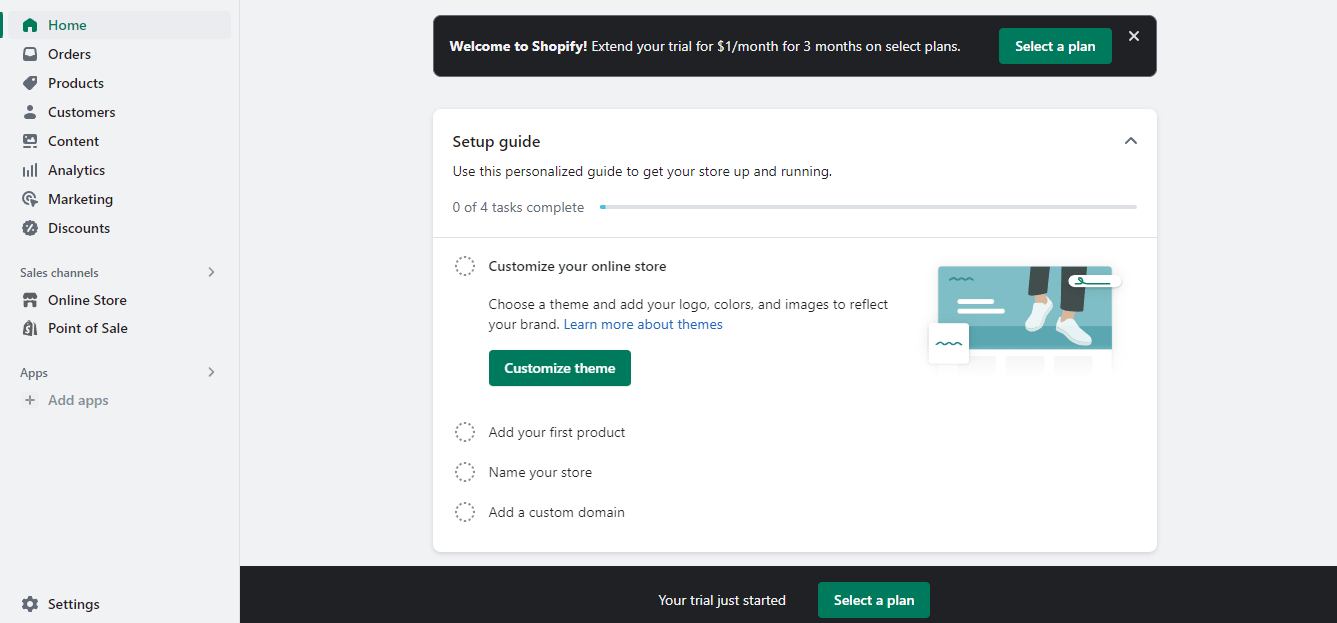Expand the Apps section chevron
Screen dimensions: 1337x623
211,372
